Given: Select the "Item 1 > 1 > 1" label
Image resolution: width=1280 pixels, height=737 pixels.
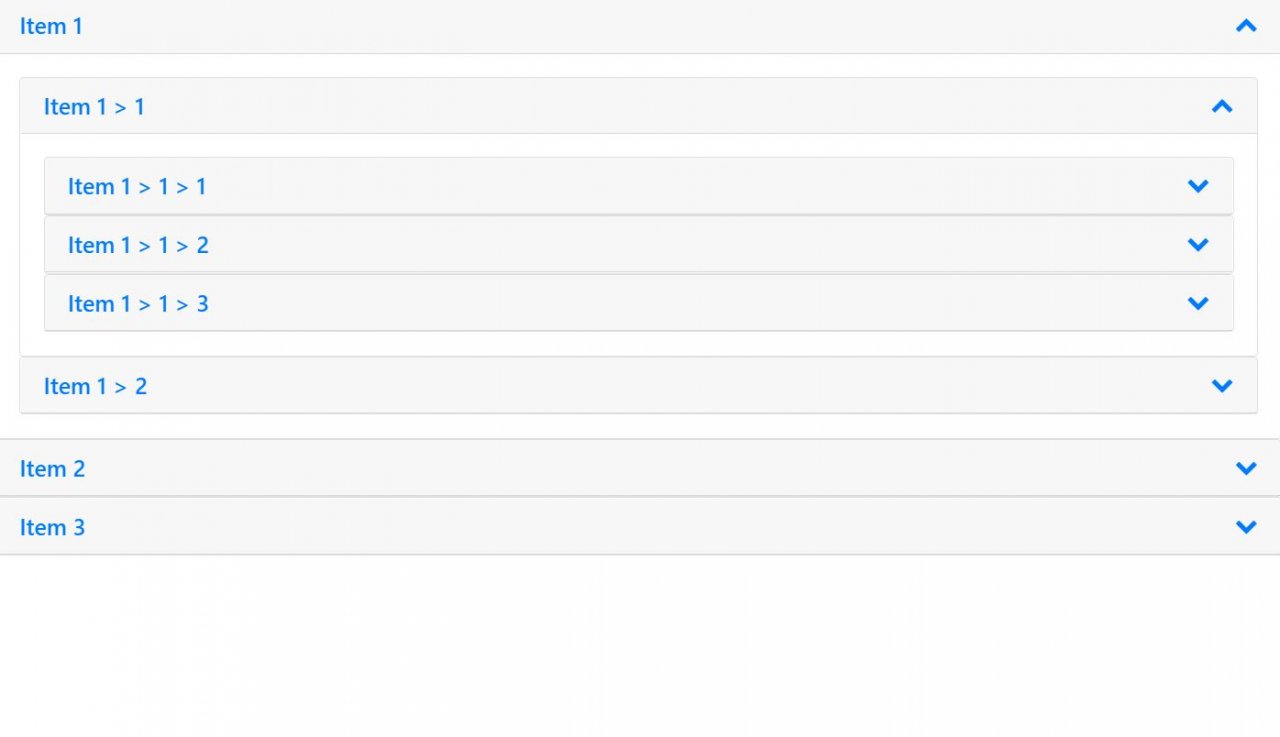Looking at the screenshot, I should (137, 186).
